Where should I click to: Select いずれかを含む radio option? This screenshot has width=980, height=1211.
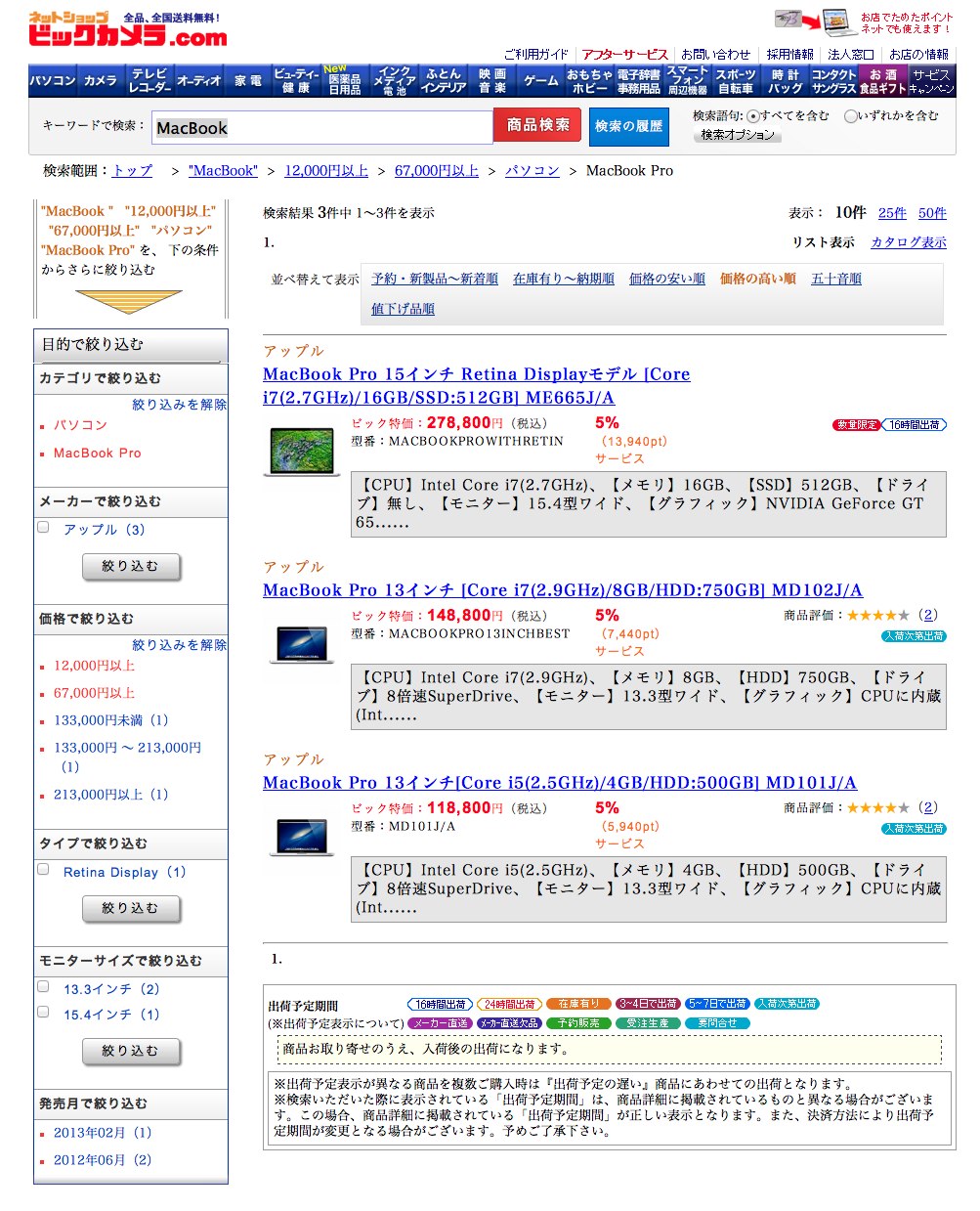click(850, 116)
